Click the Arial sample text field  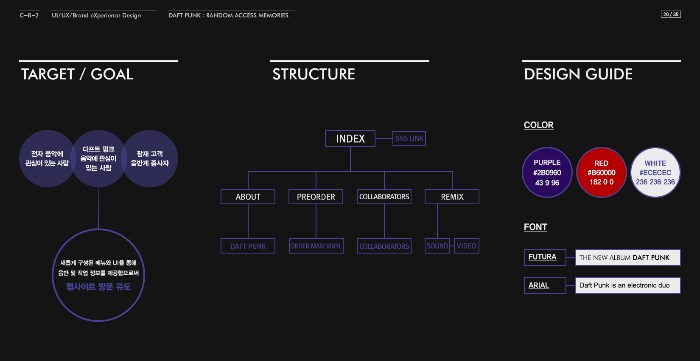click(628, 286)
